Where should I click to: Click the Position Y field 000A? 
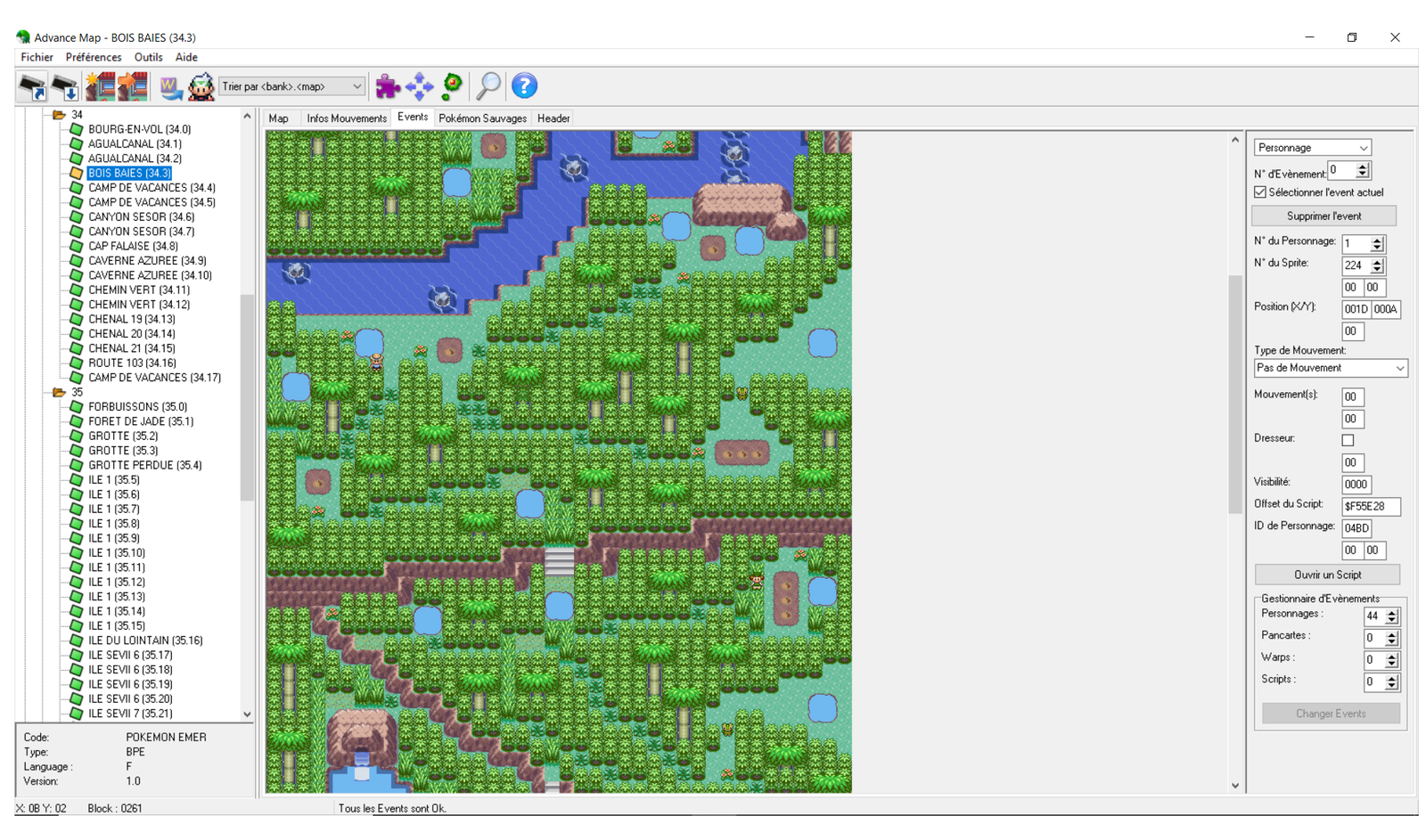point(1386,309)
